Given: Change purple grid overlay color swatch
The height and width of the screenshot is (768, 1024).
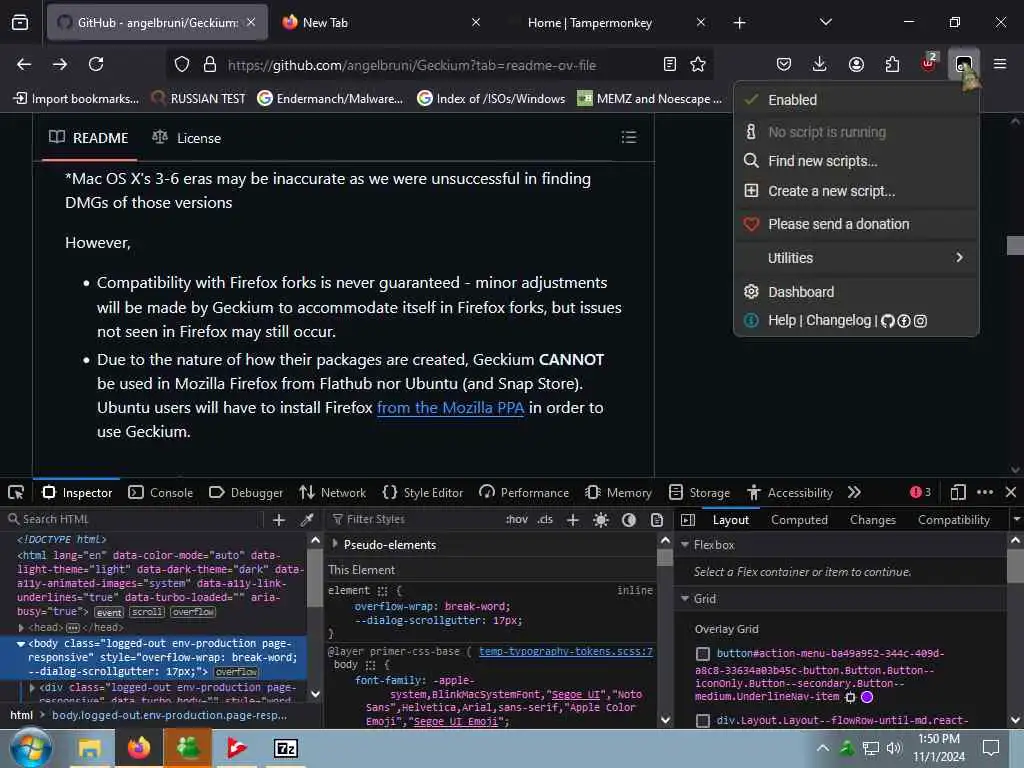Looking at the screenshot, I should point(867,697).
